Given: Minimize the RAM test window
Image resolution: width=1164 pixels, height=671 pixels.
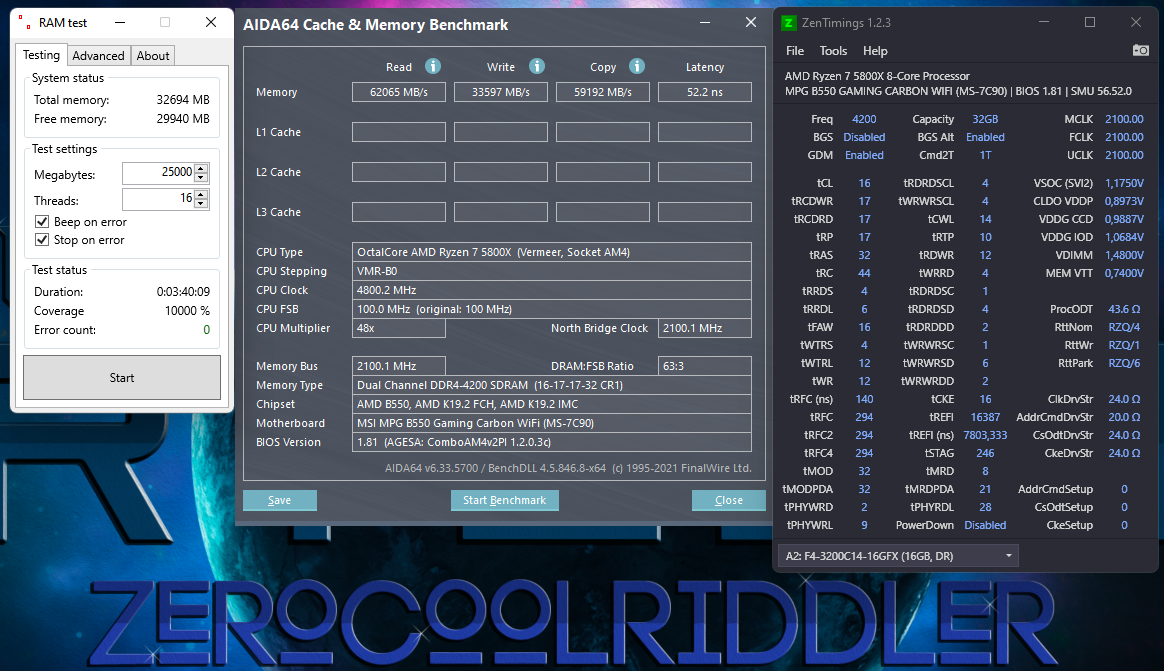Looking at the screenshot, I should (x=120, y=23).
